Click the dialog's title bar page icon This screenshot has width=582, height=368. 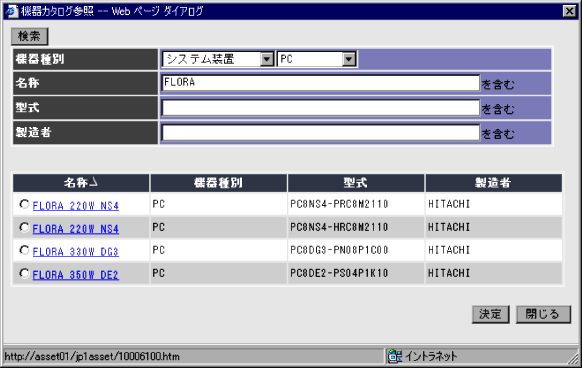click(x=12, y=11)
